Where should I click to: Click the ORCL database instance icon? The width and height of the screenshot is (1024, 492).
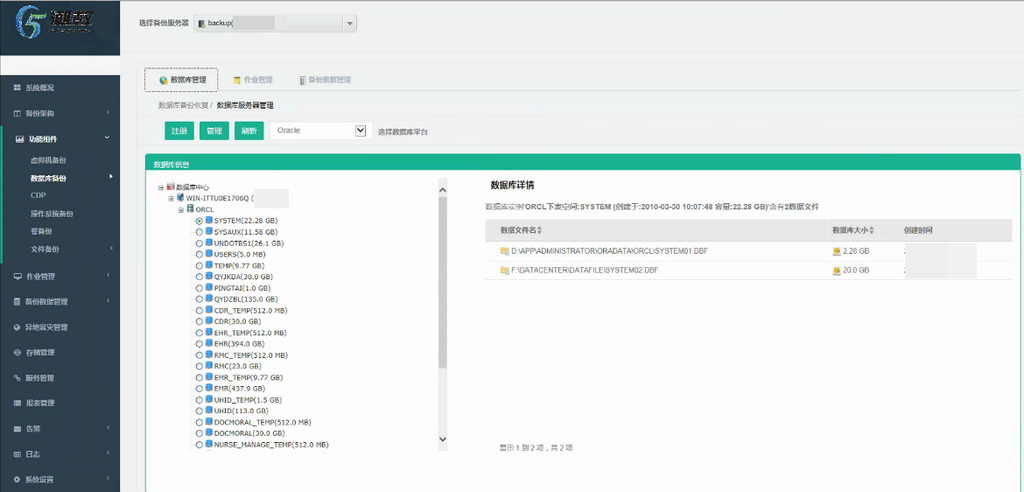190,209
